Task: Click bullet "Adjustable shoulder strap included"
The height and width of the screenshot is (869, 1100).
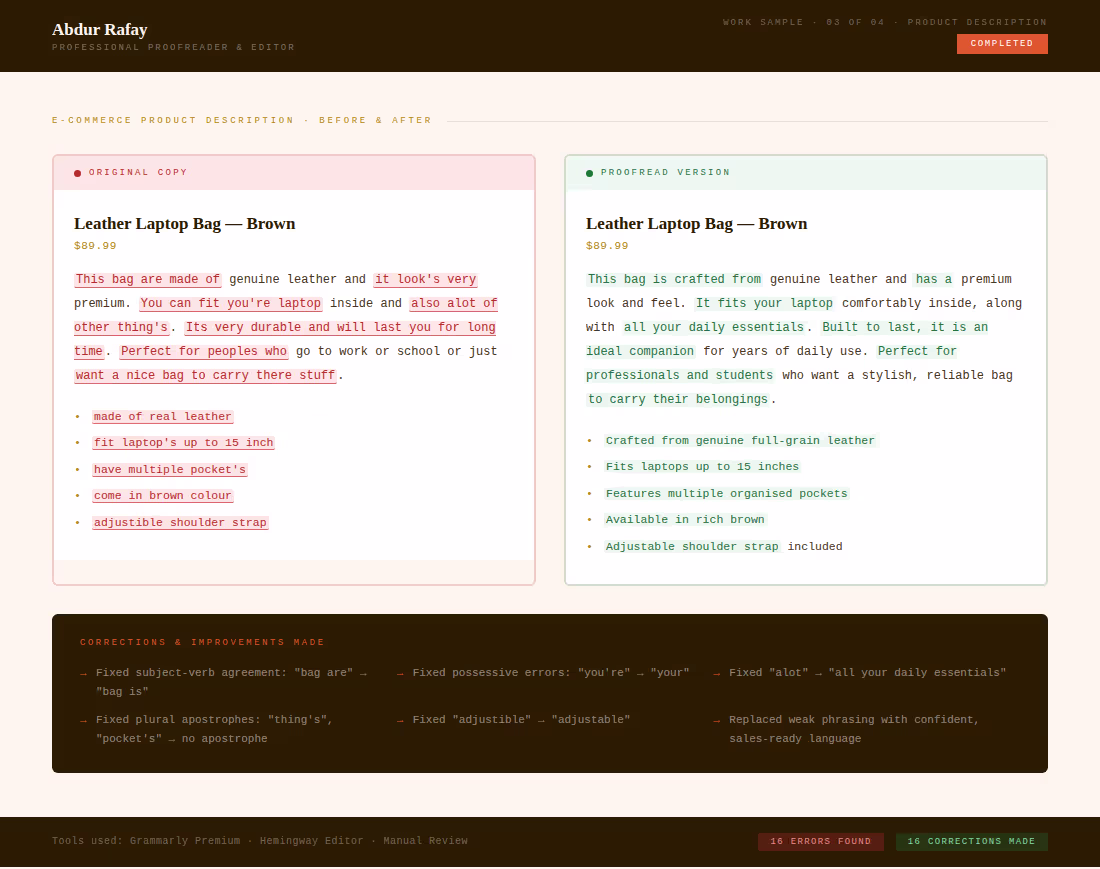Action: (x=724, y=546)
